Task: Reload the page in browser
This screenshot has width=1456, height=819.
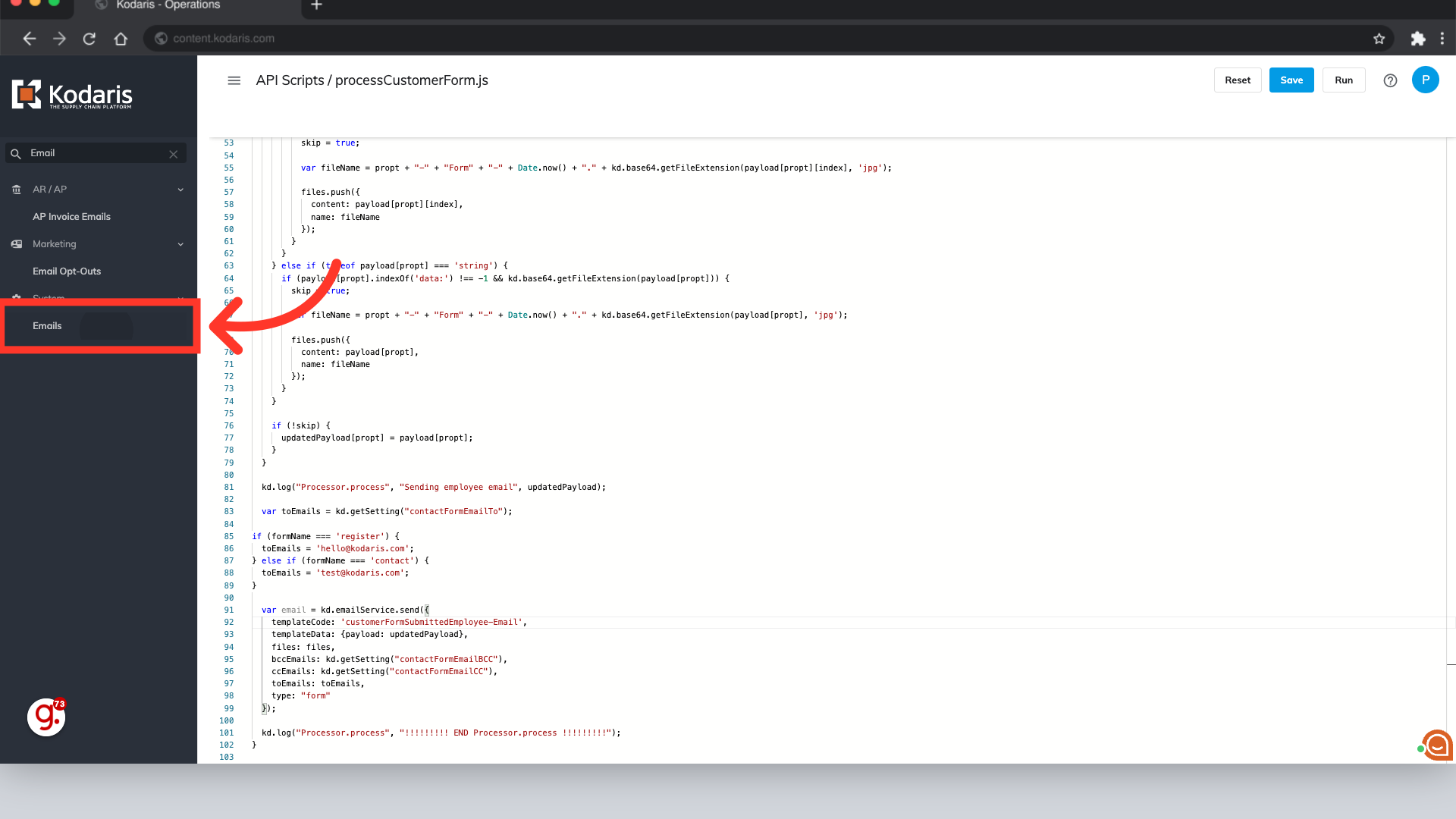Action: (x=89, y=39)
